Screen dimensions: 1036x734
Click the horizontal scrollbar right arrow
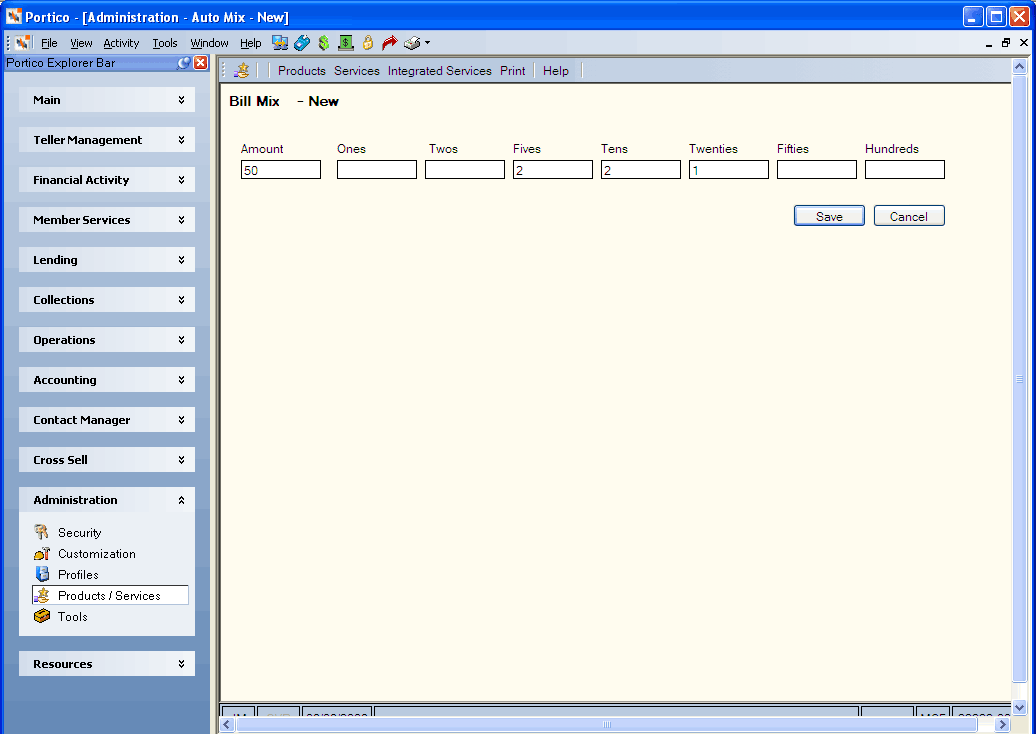coord(1002,725)
